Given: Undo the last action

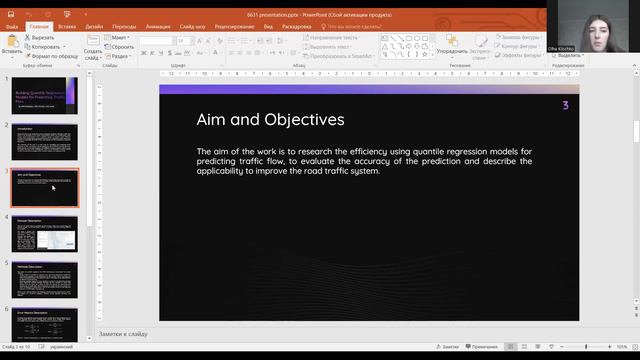Looking at the screenshot, I should (29, 14).
